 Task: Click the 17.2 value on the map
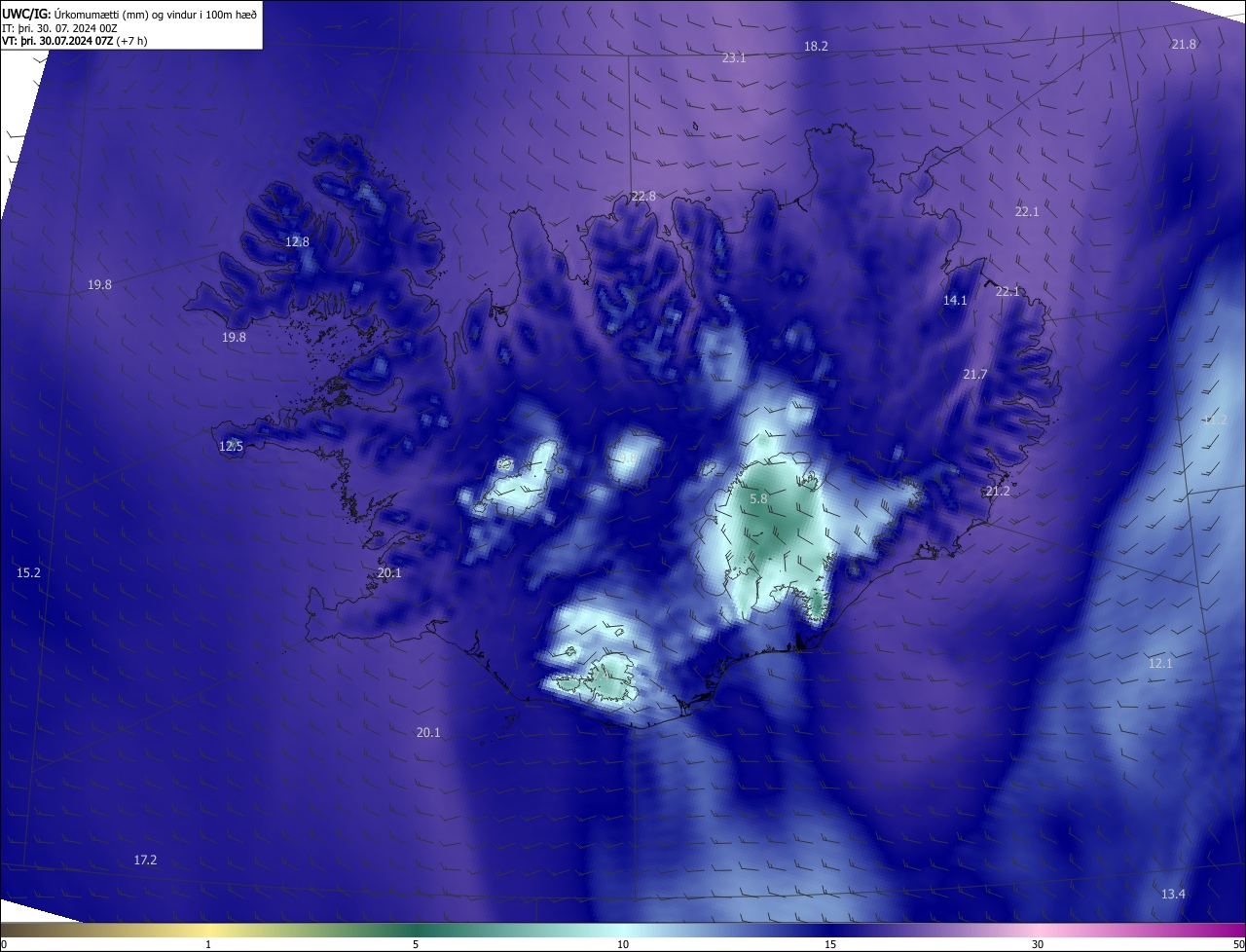145,860
